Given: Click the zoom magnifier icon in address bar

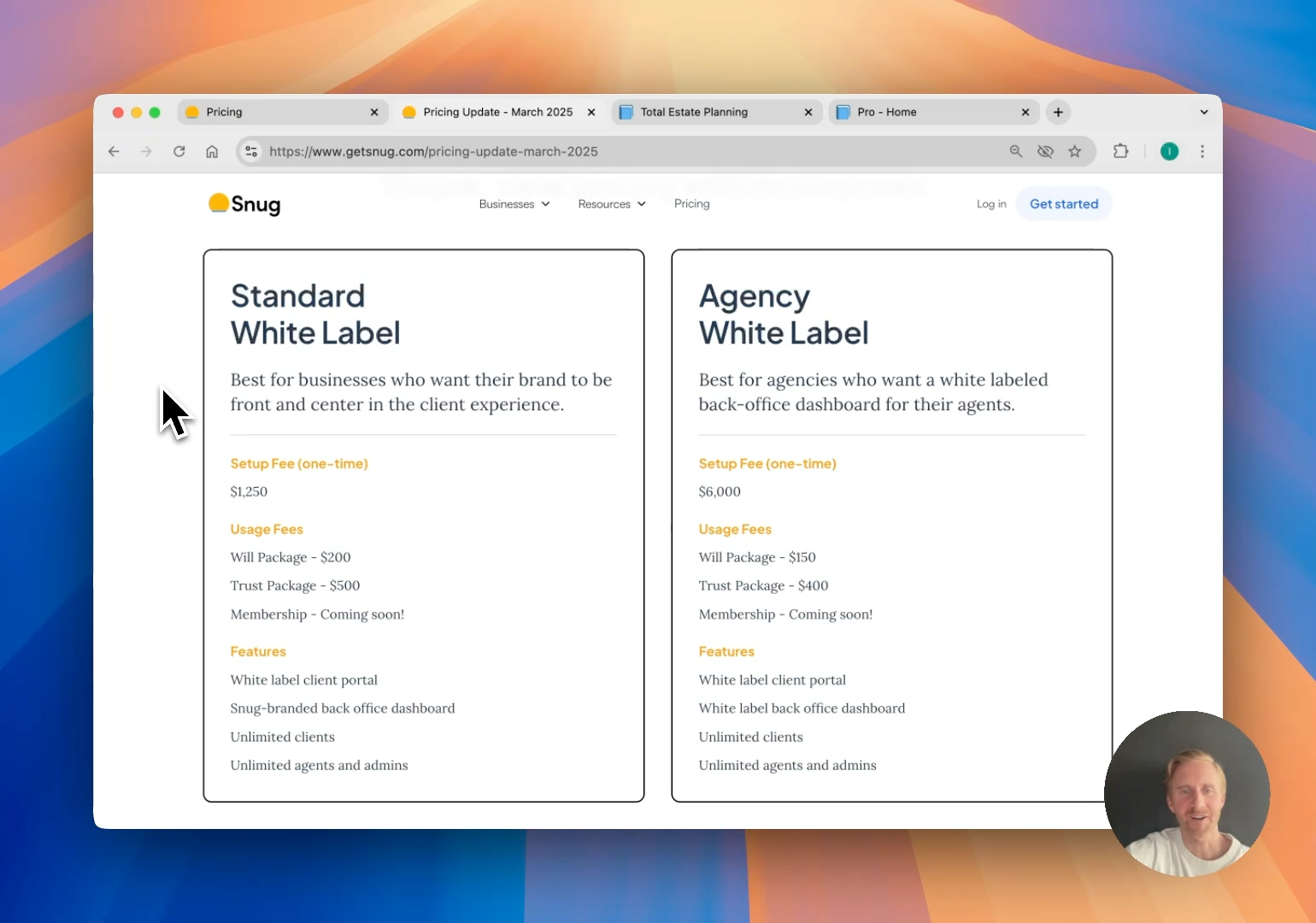Looking at the screenshot, I should pyautogui.click(x=1016, y=151).
